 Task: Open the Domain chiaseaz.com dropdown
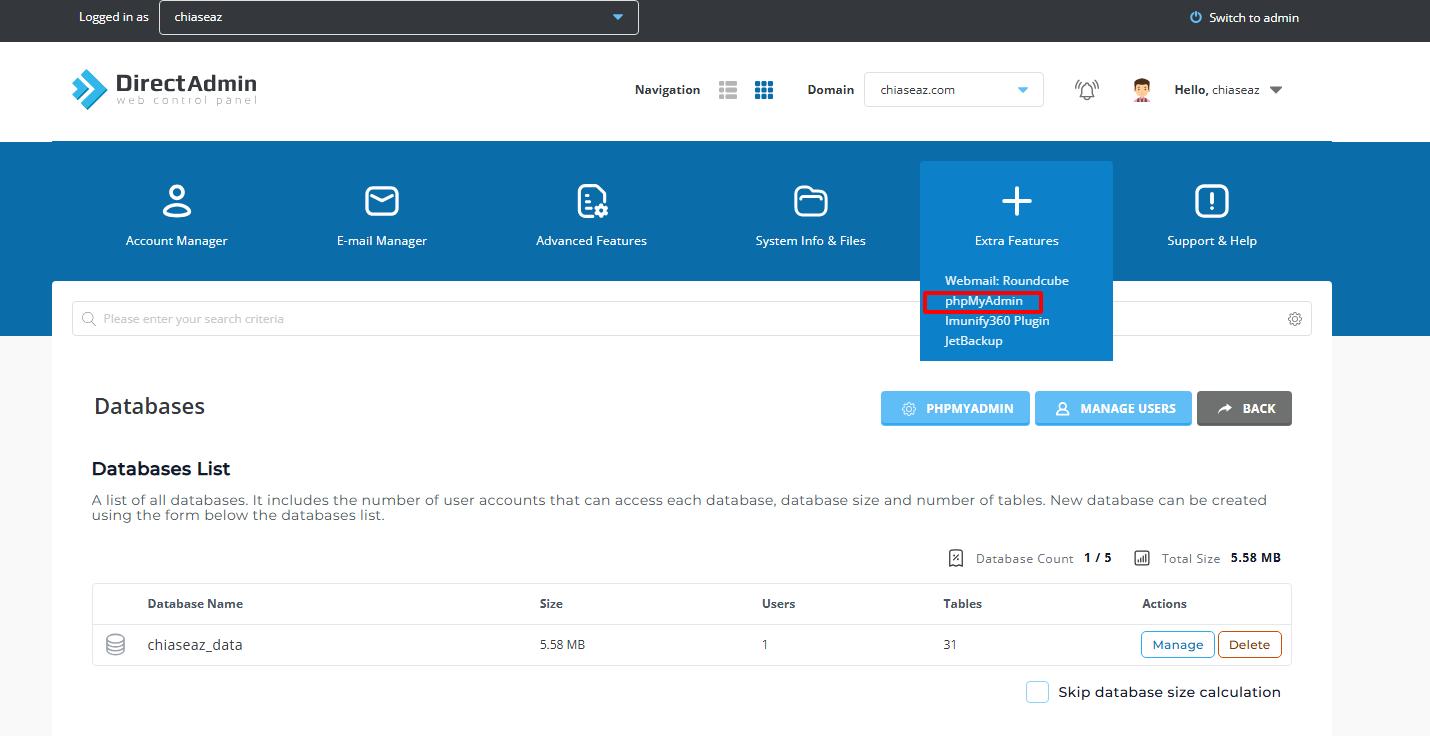click(953, 90)
